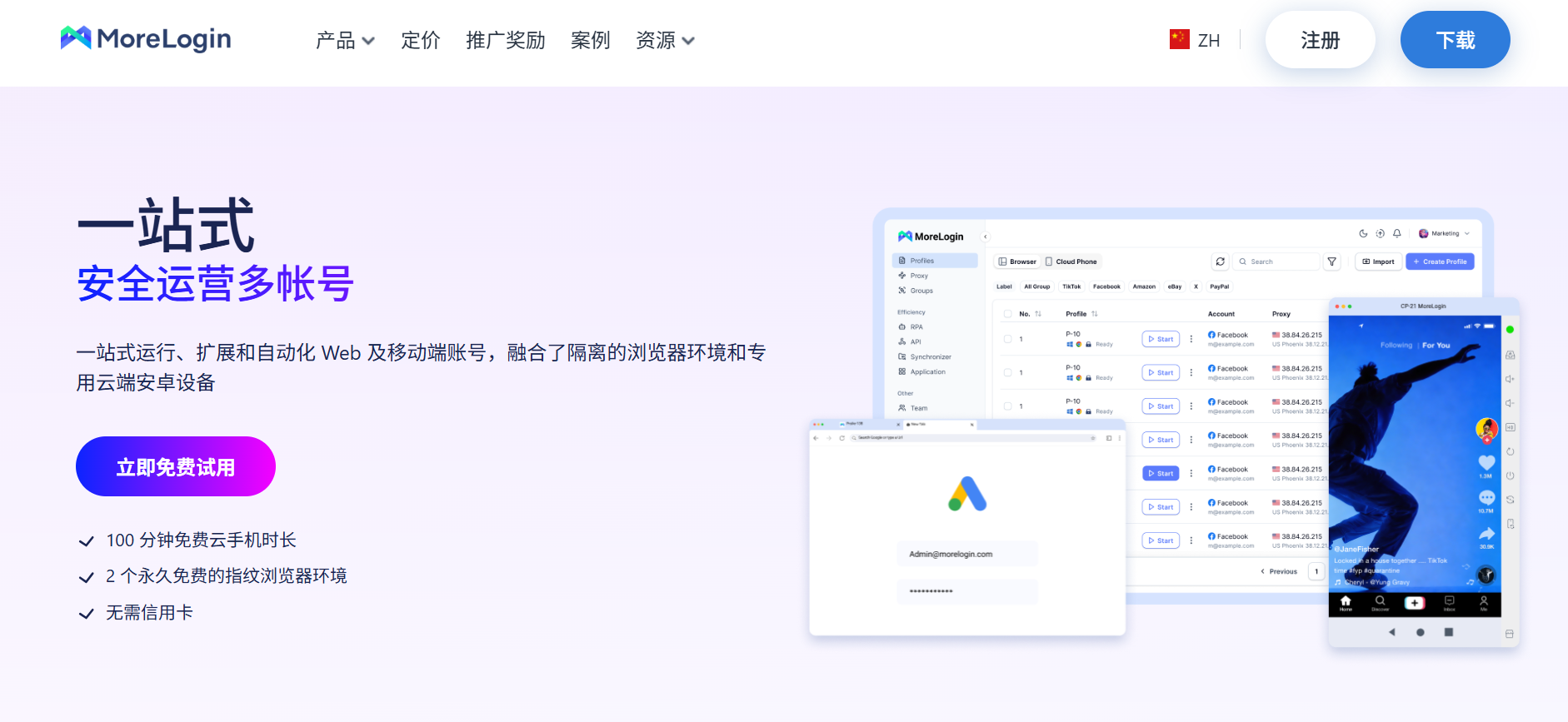1568x722 pixels.
Task: Tap the TikTok heart like icon
Action: (1486, 462)
